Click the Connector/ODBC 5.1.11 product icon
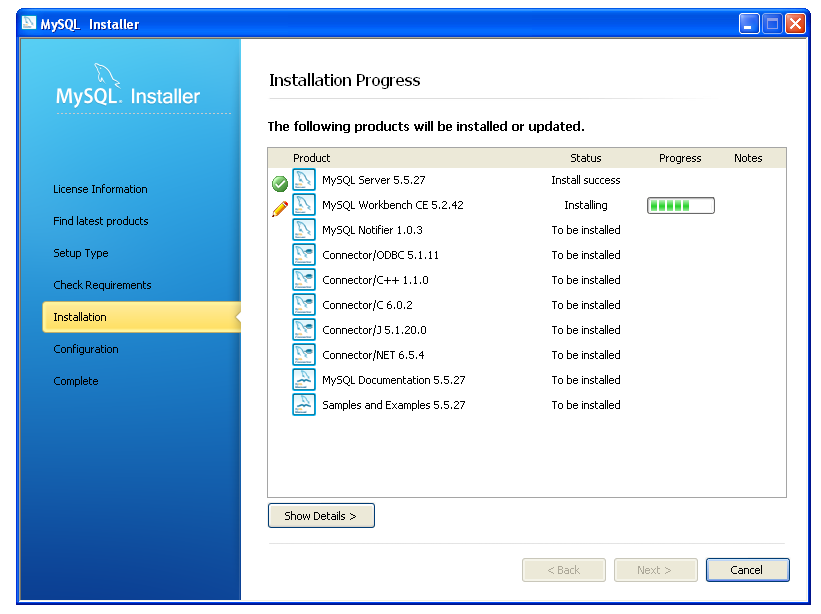 (304, 255)
